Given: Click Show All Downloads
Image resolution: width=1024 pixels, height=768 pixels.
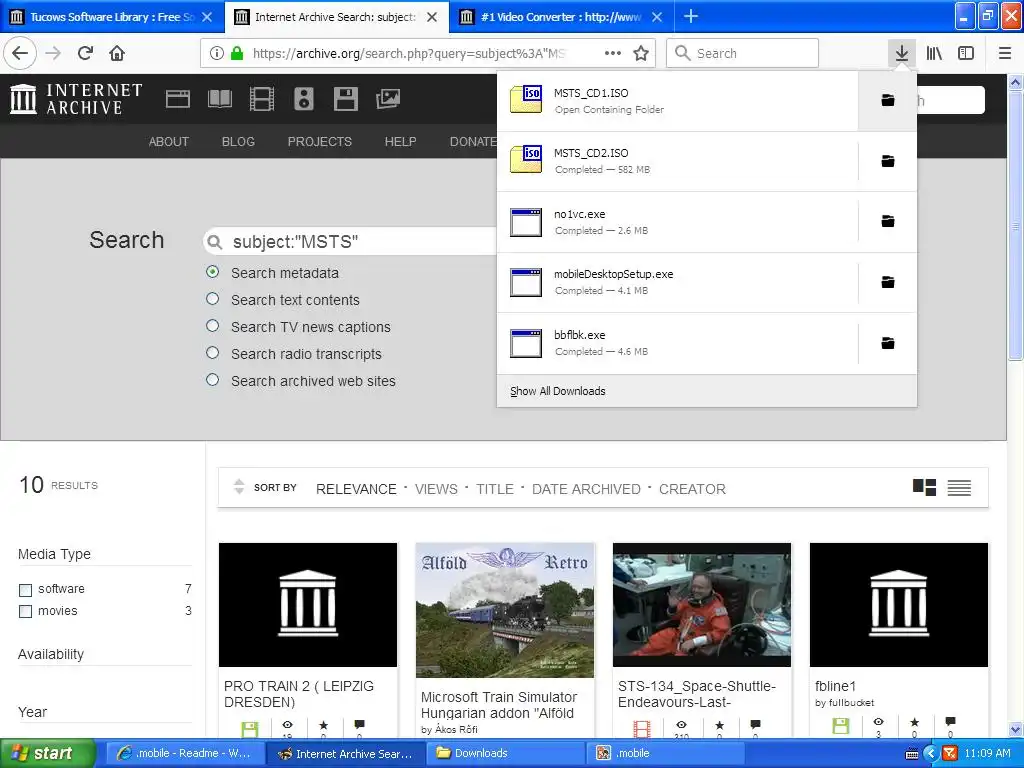Looking at the screenshot, I should pyautogui.click(x=558, y=391).
